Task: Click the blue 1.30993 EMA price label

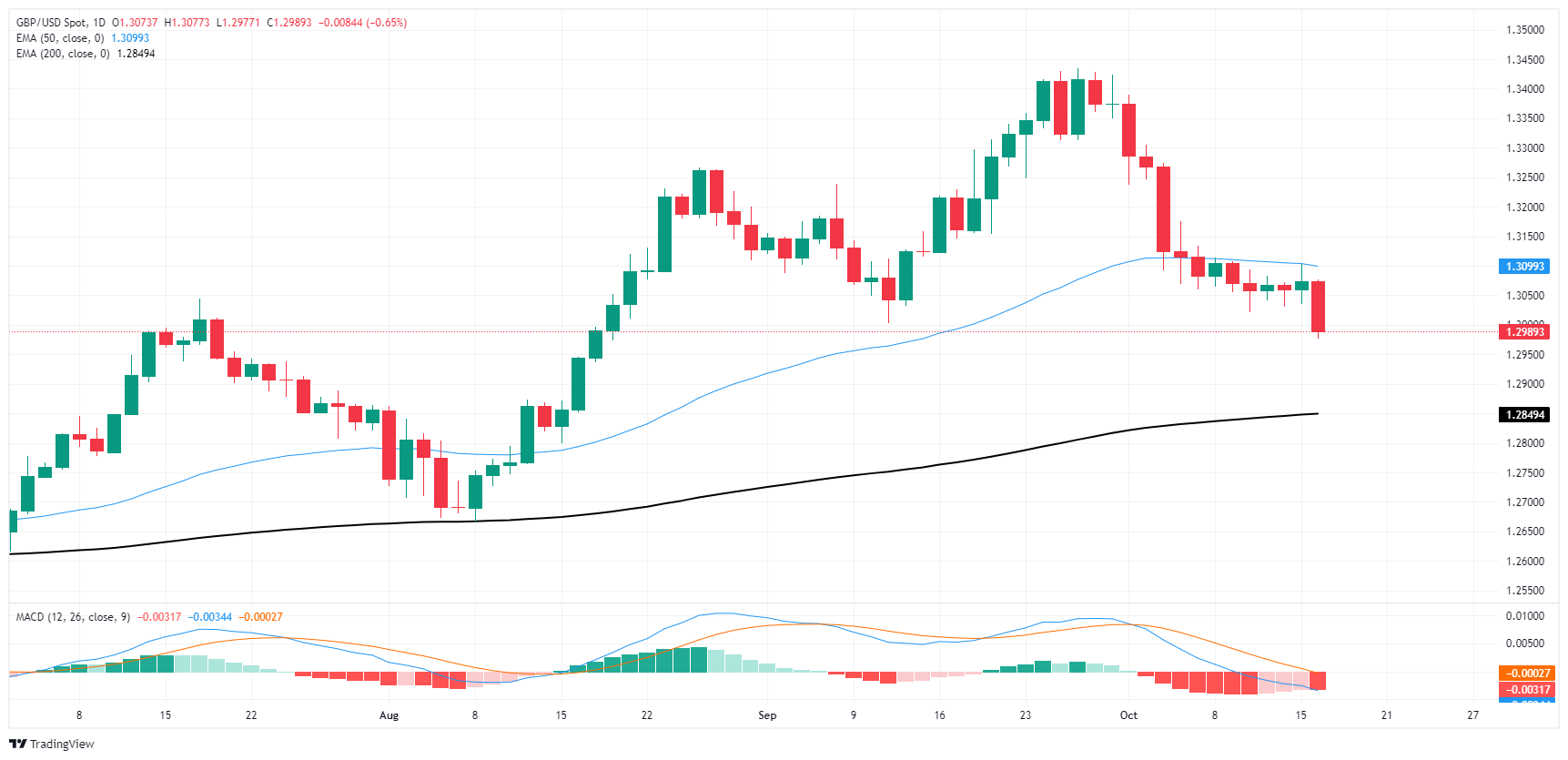Action: click(x=1523, y=267)
